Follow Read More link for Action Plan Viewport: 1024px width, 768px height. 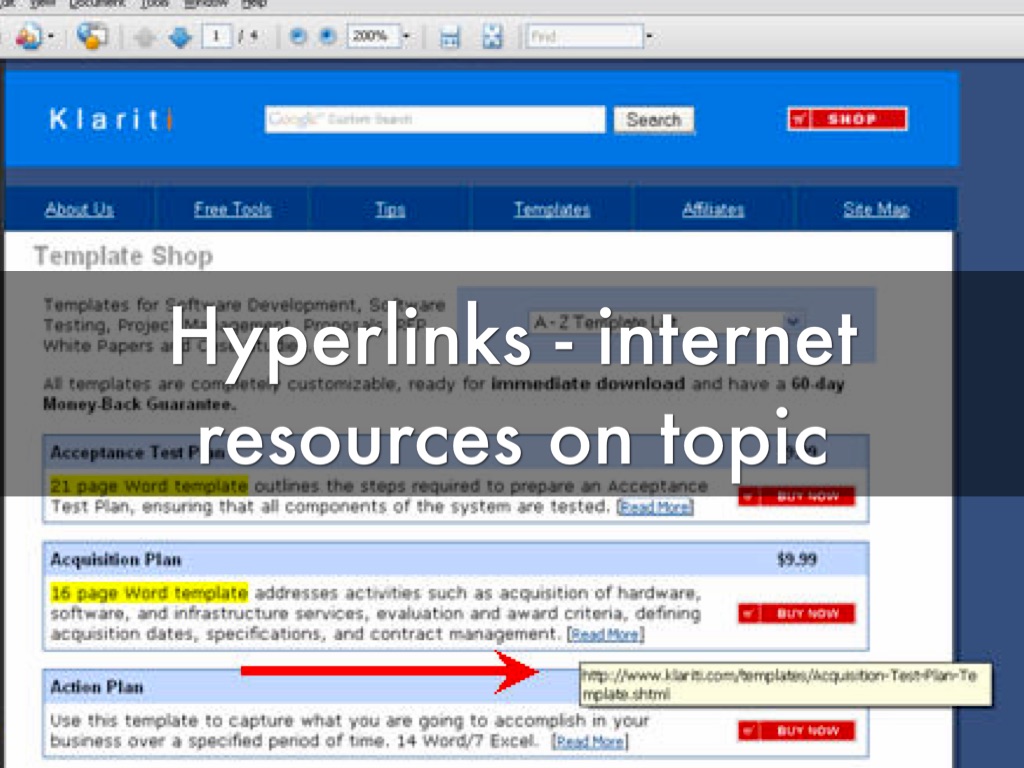click(x=591, y=742)
